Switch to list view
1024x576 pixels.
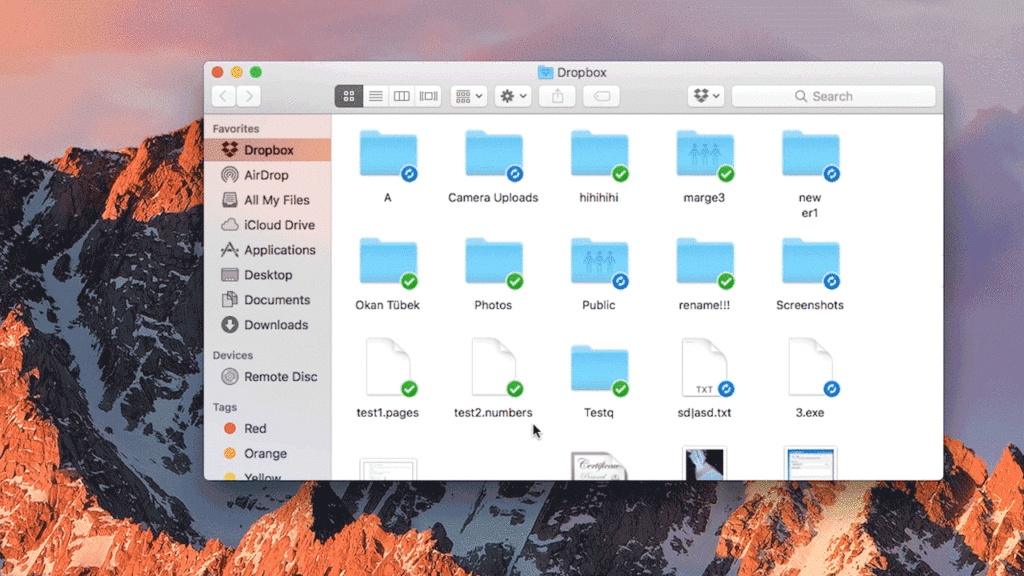[x=376, y=96]
